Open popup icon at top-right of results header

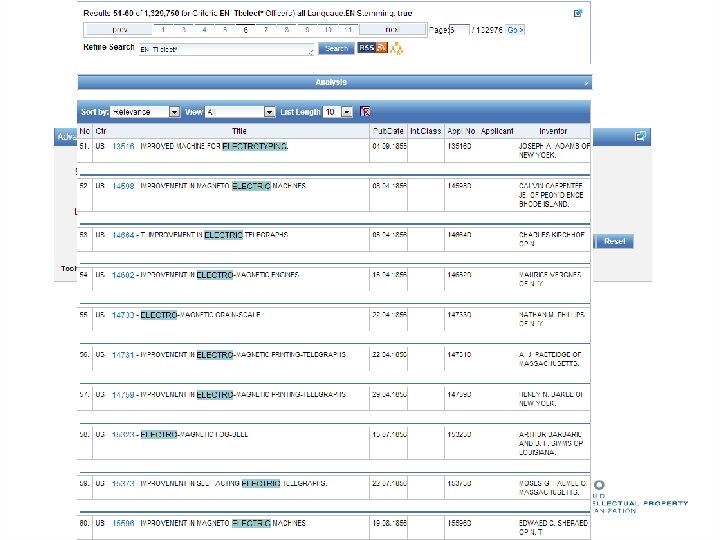tap(578, 13)
